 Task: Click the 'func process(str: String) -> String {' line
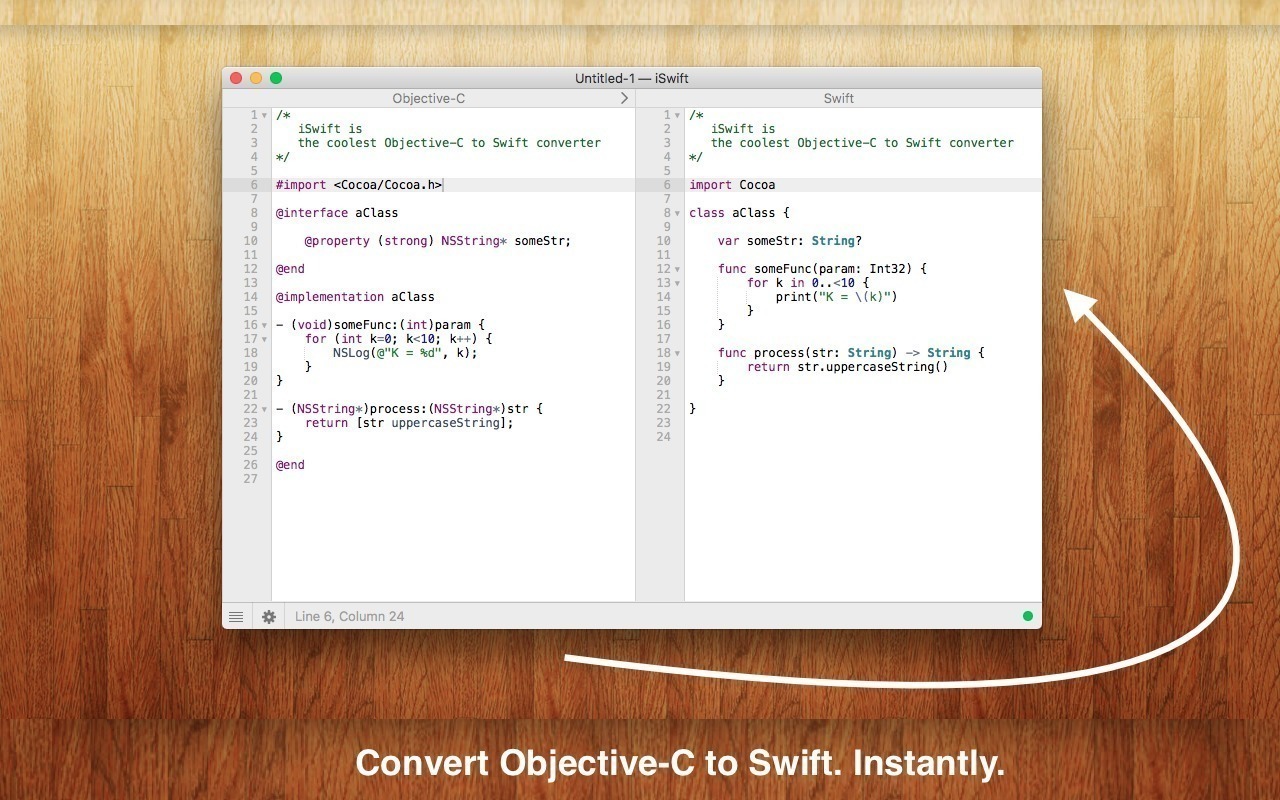[x=852, y=353]
